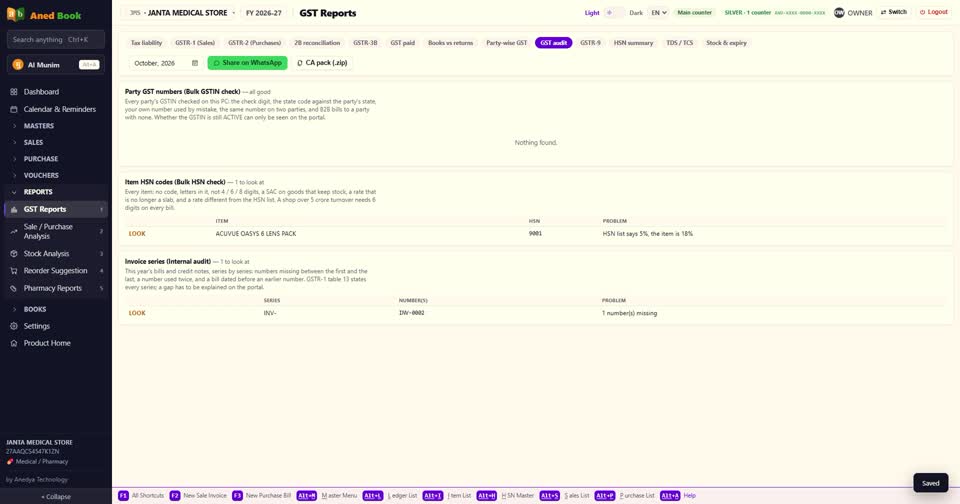
Task: Switch to the Books vs returns tab
Action: [x=450, y=43]
